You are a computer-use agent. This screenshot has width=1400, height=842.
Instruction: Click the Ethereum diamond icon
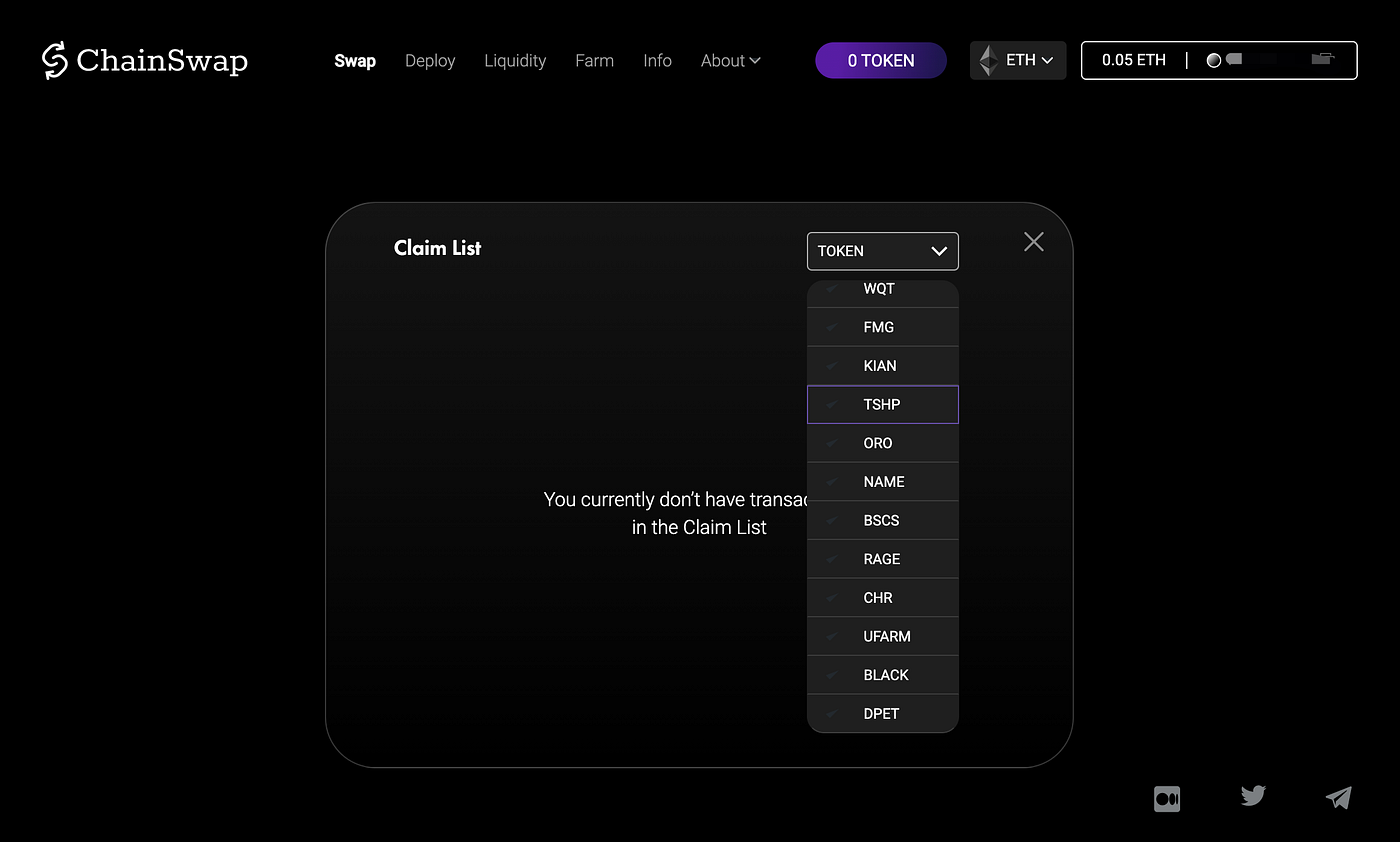[x=988, y=60]
